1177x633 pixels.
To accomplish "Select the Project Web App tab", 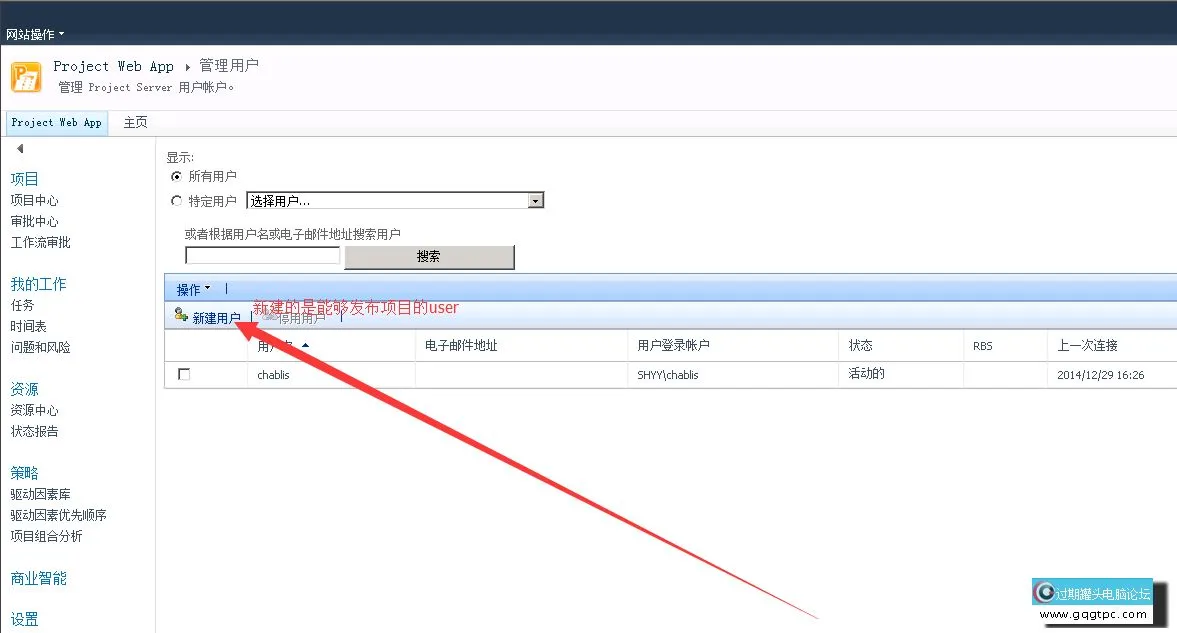I will [56, 122].
